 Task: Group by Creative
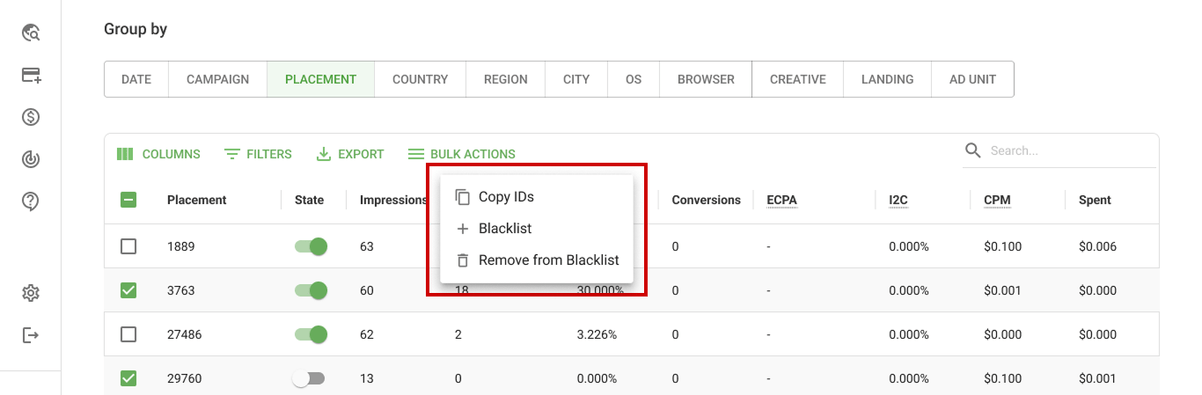click(x=798, y=79)
